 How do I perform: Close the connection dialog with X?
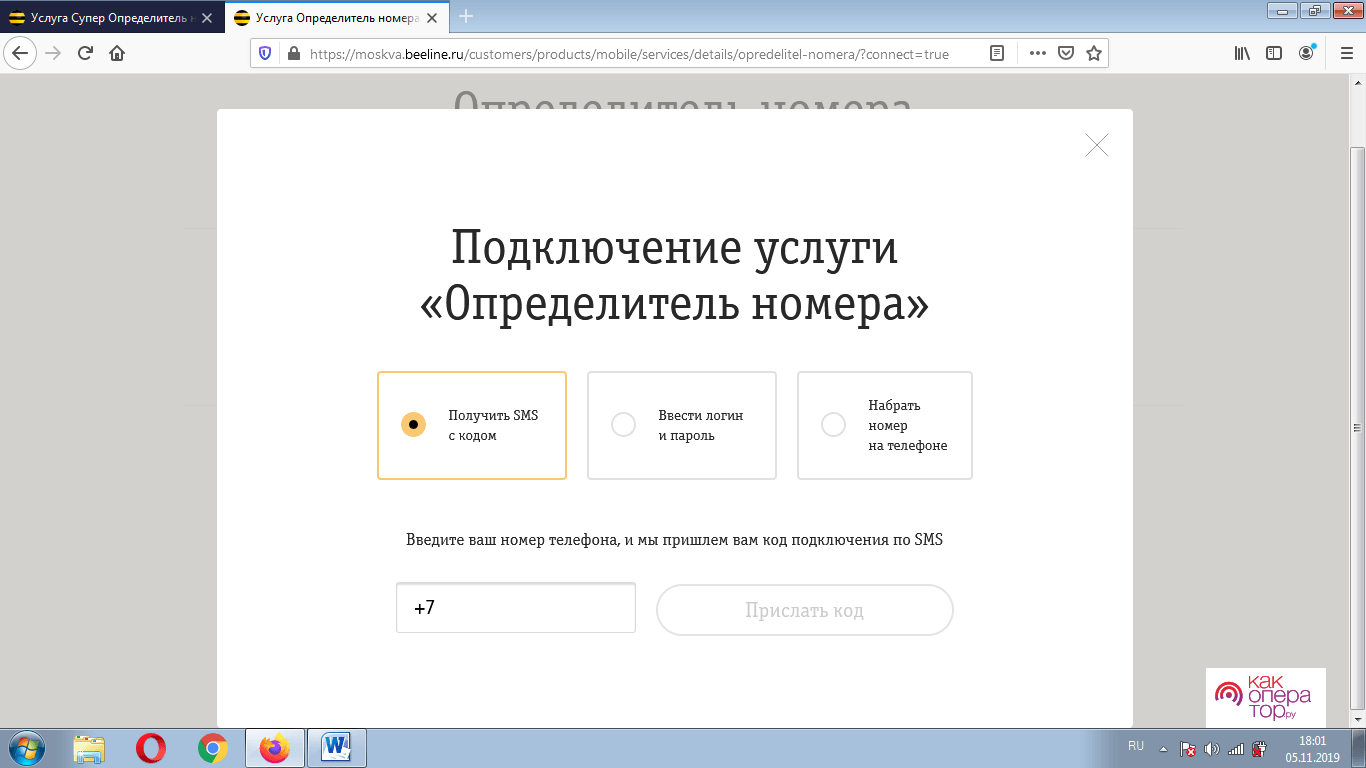1097,145
